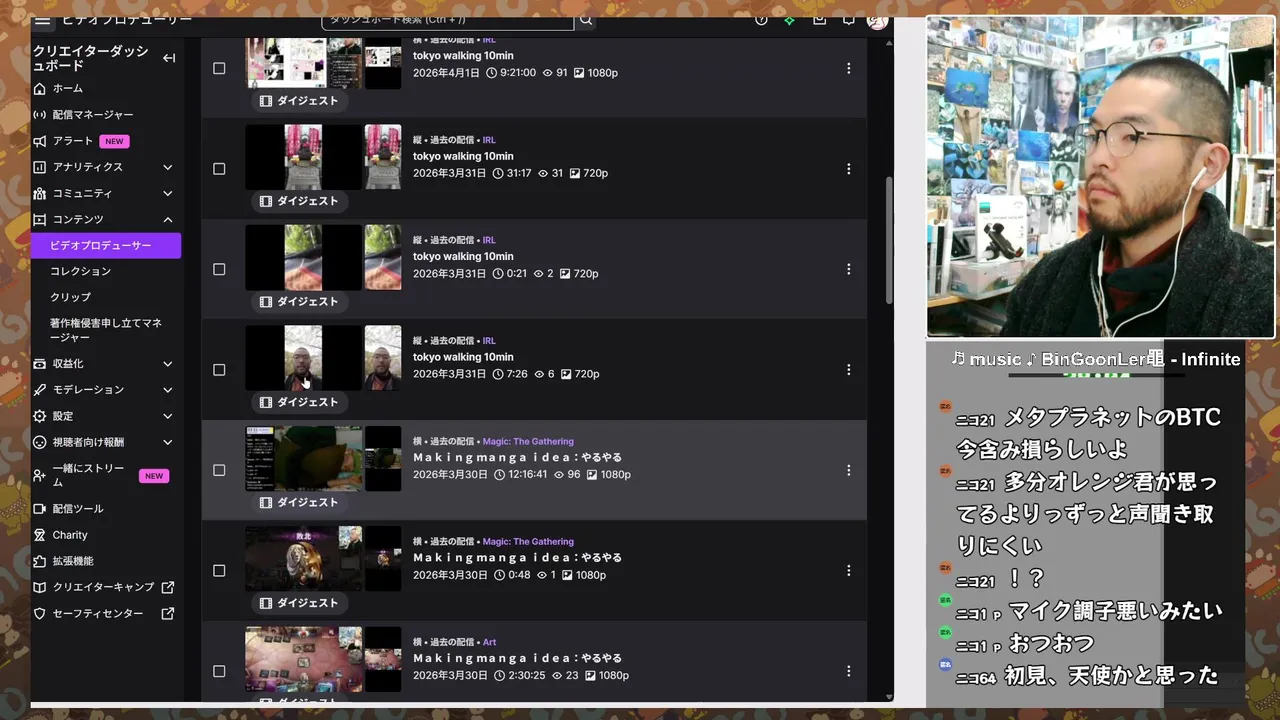The image size is (1280, 720).
Task: Click the green sparkle icon in top bar
Action: [x=789, y=20]
